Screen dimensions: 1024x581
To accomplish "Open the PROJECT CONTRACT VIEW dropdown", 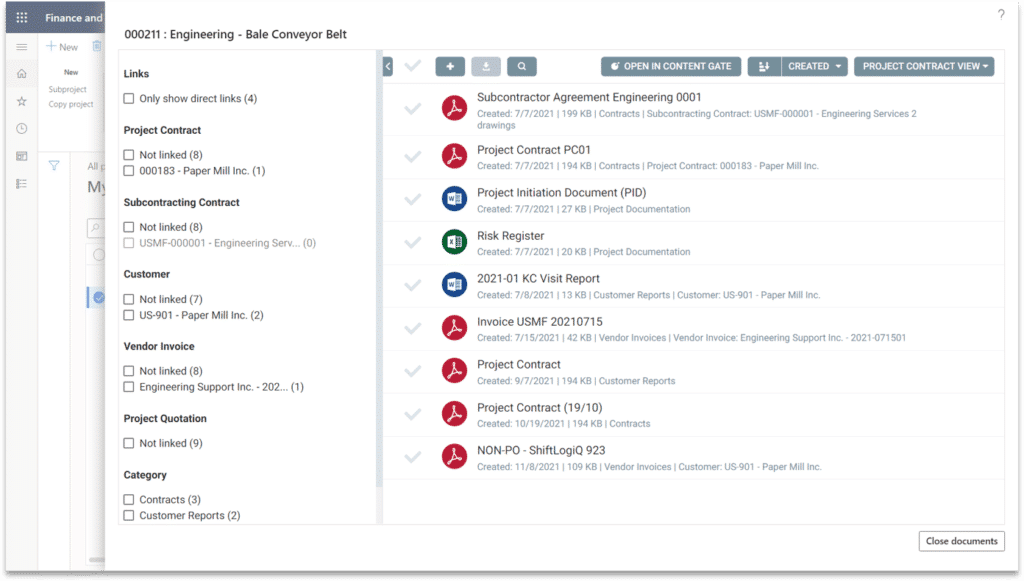I will (x=924, y=67).
